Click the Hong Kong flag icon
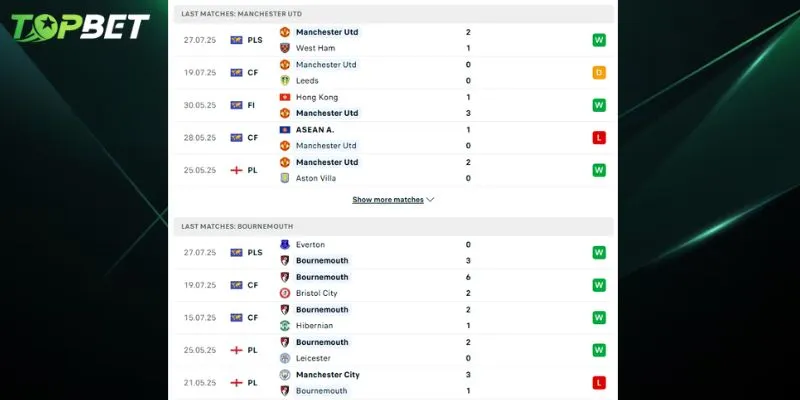 284,97
